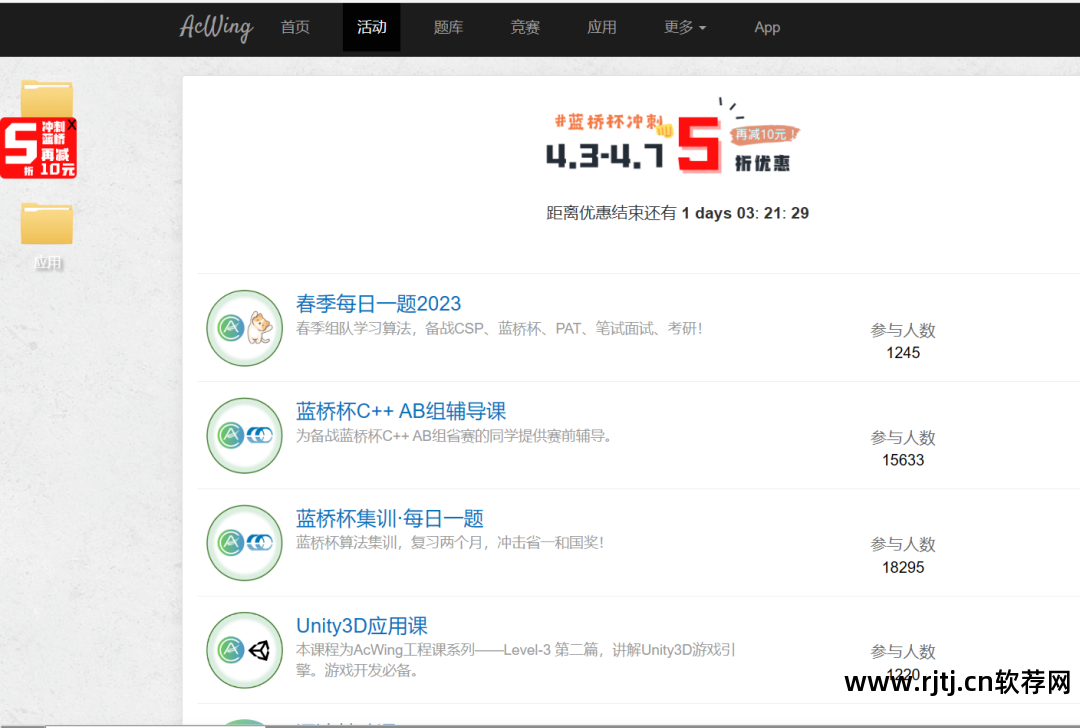The height and width of the screenshot is (728, 1080).
Task: Click description 为备战蓝桥杯C++ AB组省赛 text
Action: click(x=455, y=436)
